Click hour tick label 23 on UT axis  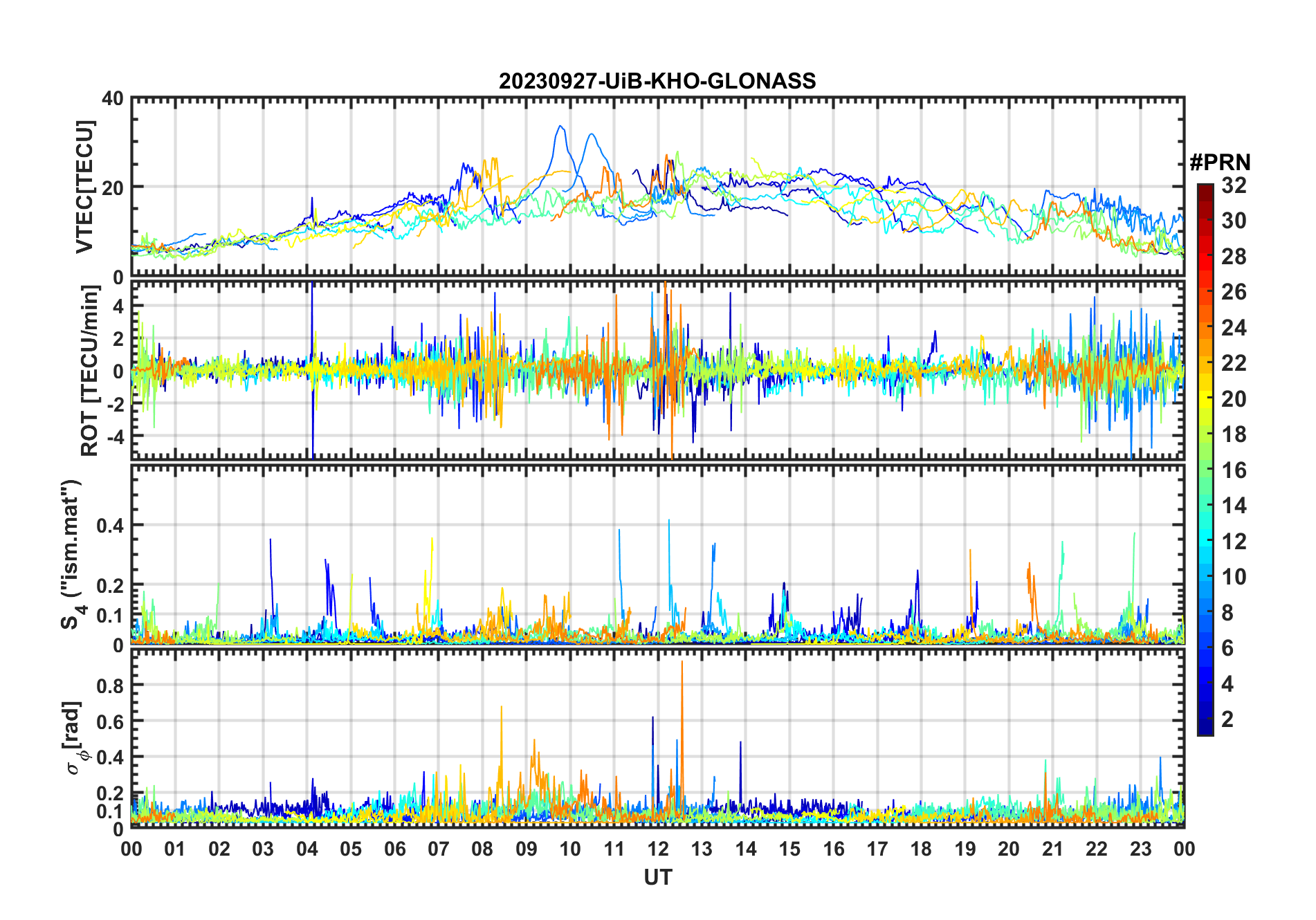pyautogui.click(x=1140, y=849)
